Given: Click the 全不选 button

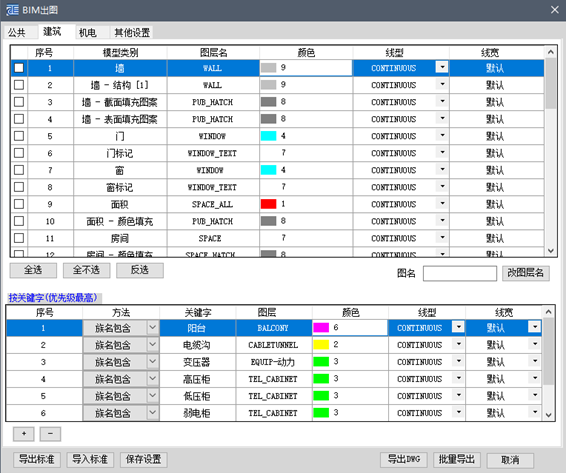Looking at the screenshot, I should click(x=87, y=270).
